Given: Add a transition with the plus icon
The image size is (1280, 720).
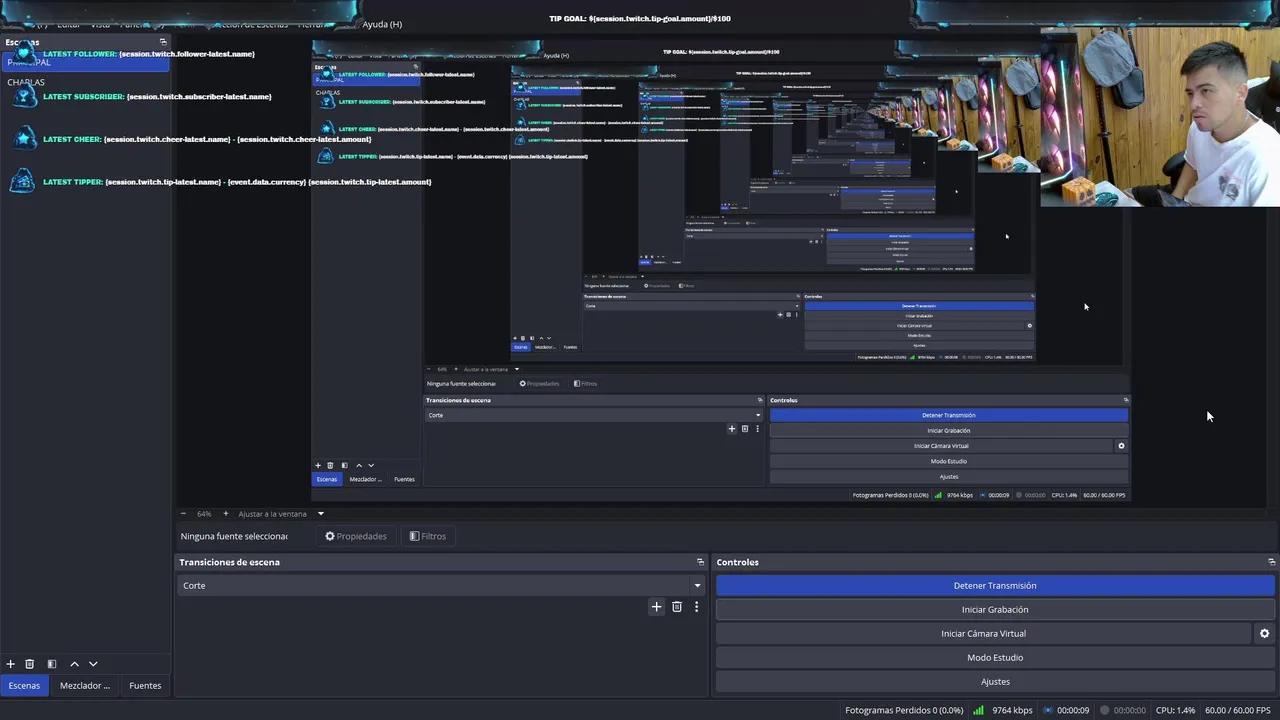Looking at the screenshot, I should coord(656,607).
